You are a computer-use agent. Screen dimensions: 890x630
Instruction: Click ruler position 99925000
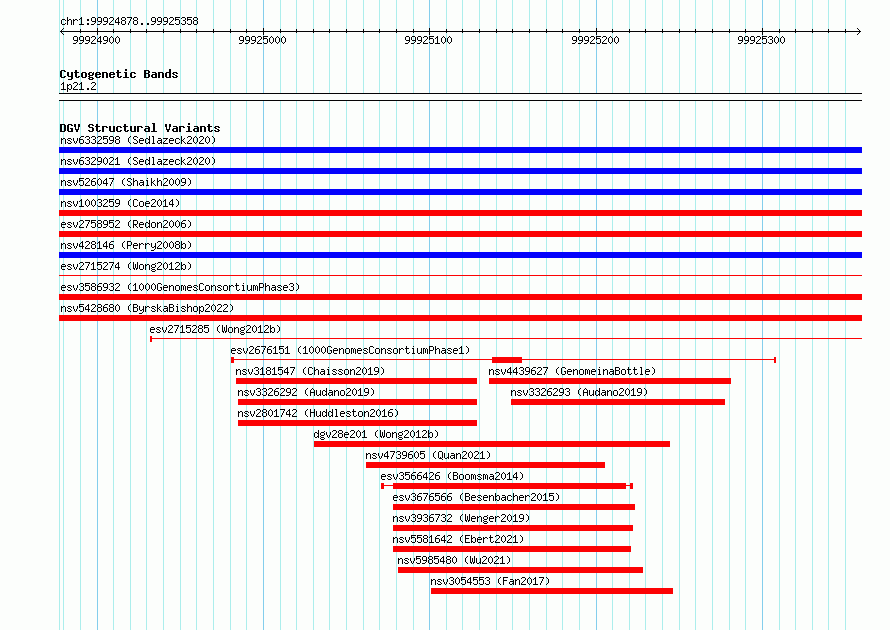262,40
